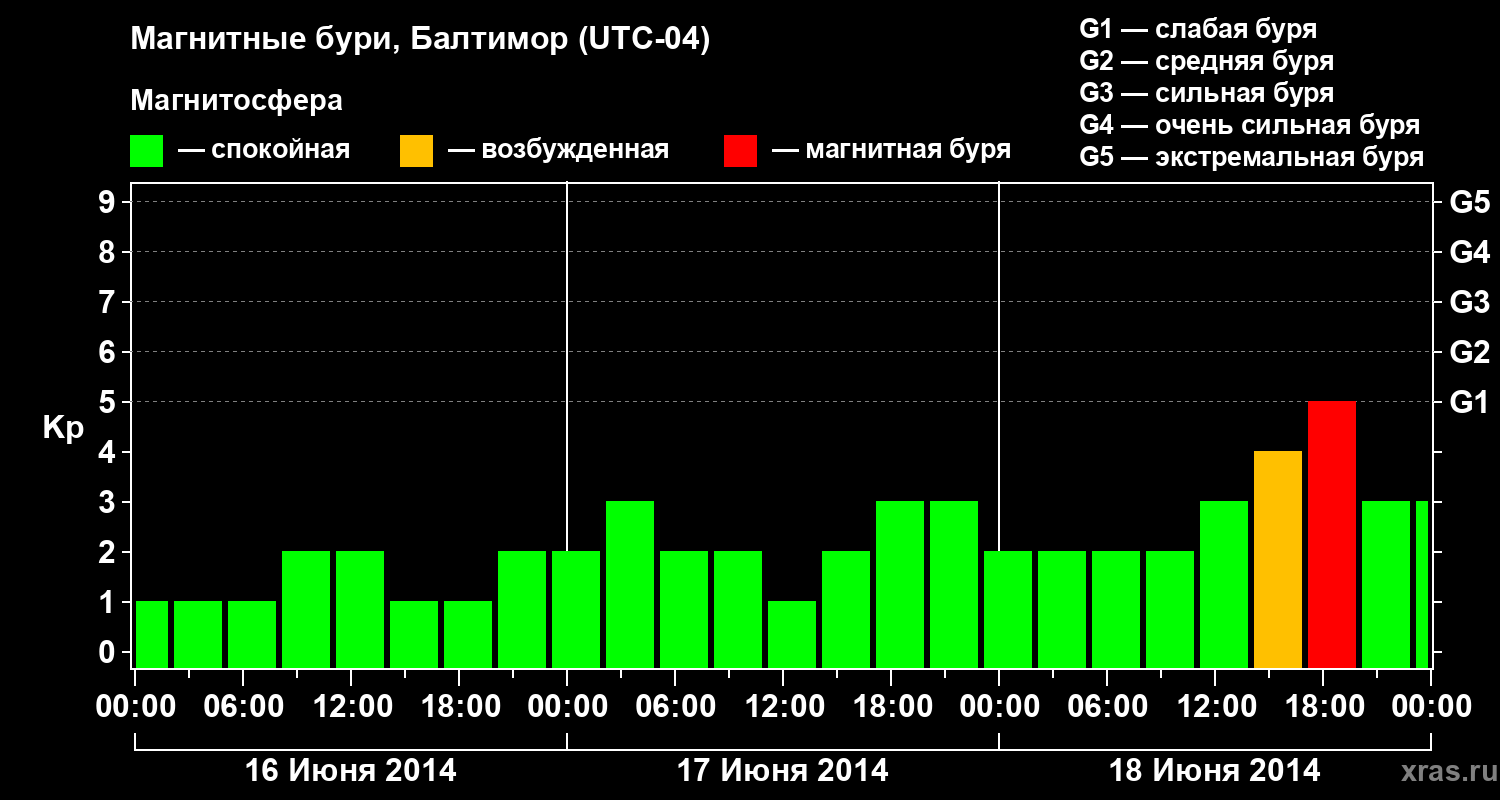Click the 'Kp' axis title
This screenshot has width=1500, height=800.
pos(63,429)
